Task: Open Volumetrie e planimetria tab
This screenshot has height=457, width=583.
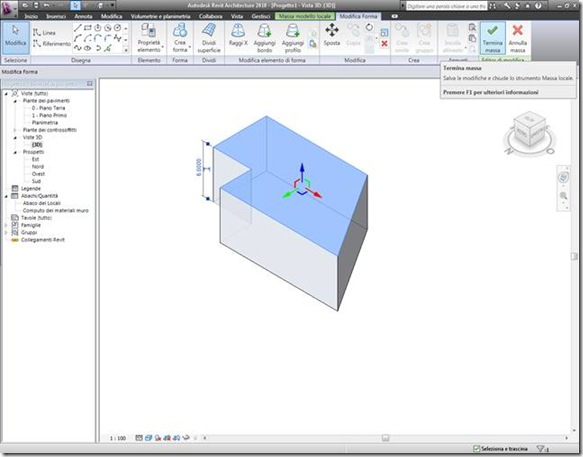Action: (x=160, y=16)
